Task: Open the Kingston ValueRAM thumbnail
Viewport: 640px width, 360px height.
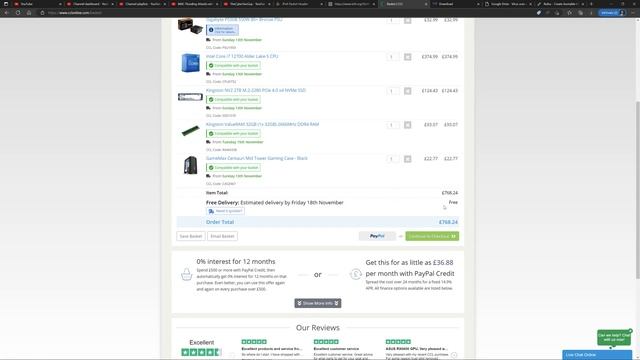Action: tap(190, 131)
